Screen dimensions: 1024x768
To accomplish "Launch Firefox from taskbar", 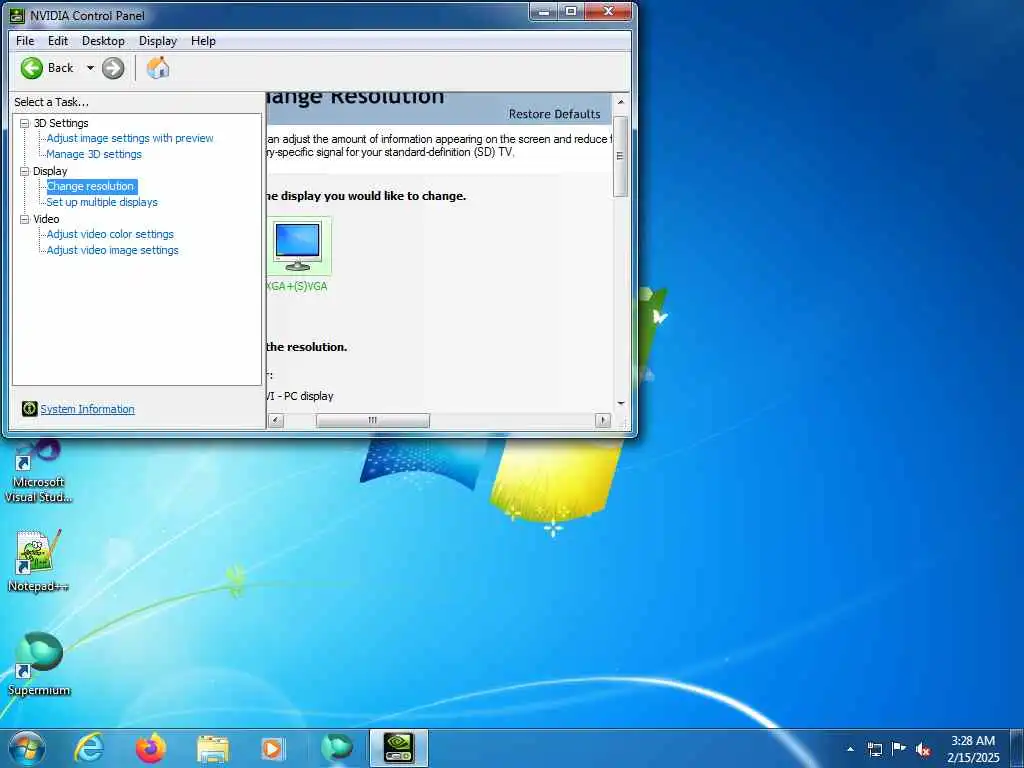I will (150, 748).
